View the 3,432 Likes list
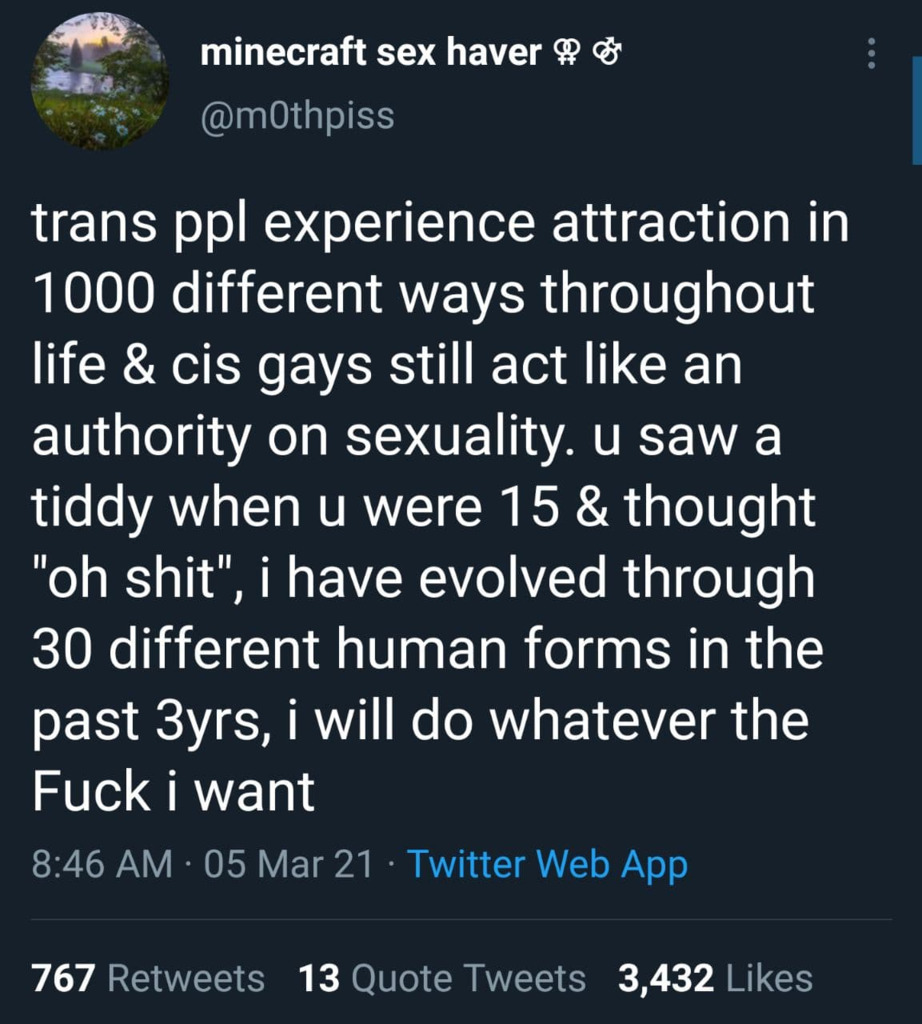 715,978
